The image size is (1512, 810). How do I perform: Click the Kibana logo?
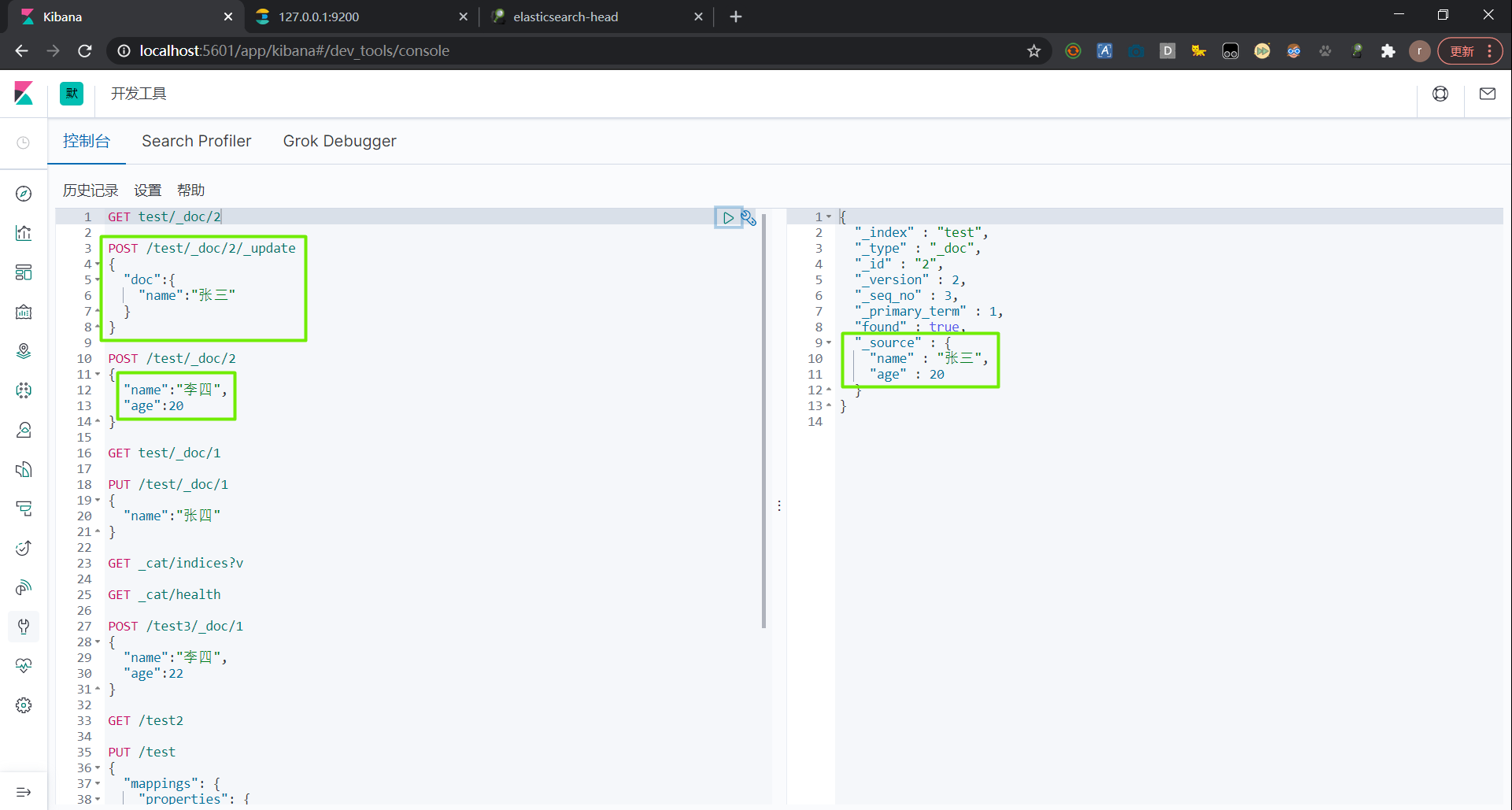[x=24, y=94]
